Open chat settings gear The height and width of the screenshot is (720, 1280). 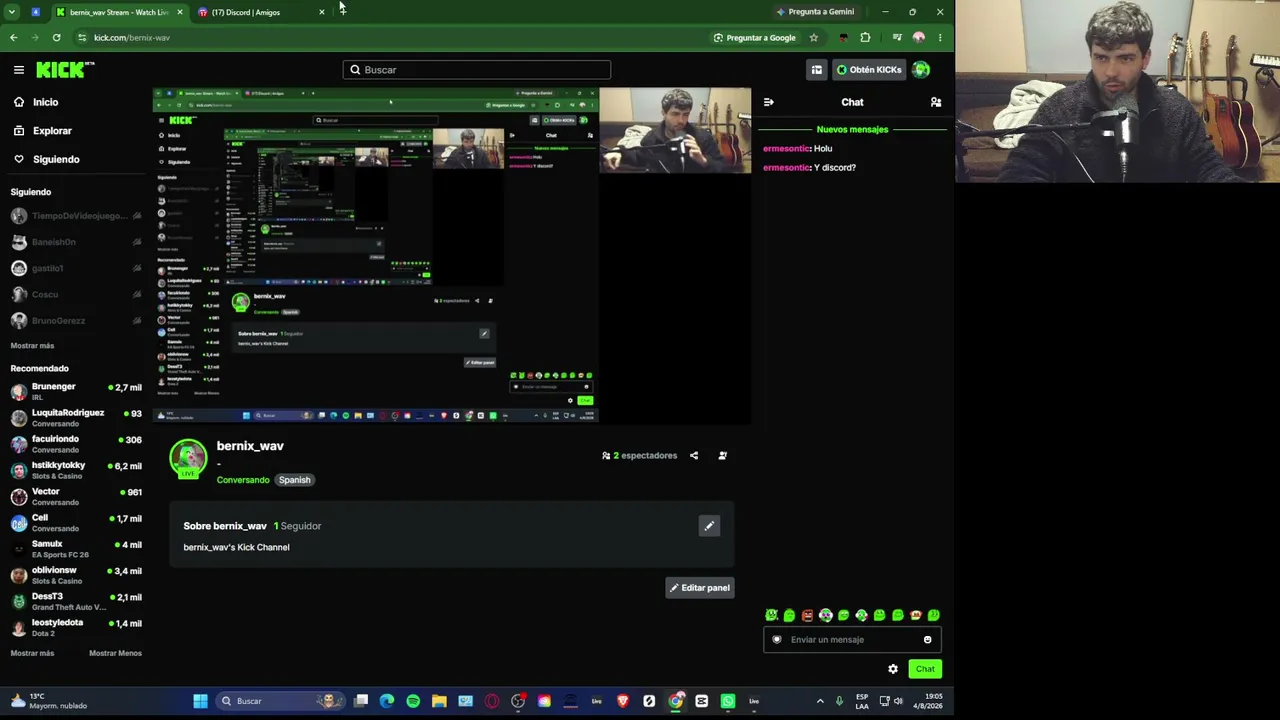(893, 669)
